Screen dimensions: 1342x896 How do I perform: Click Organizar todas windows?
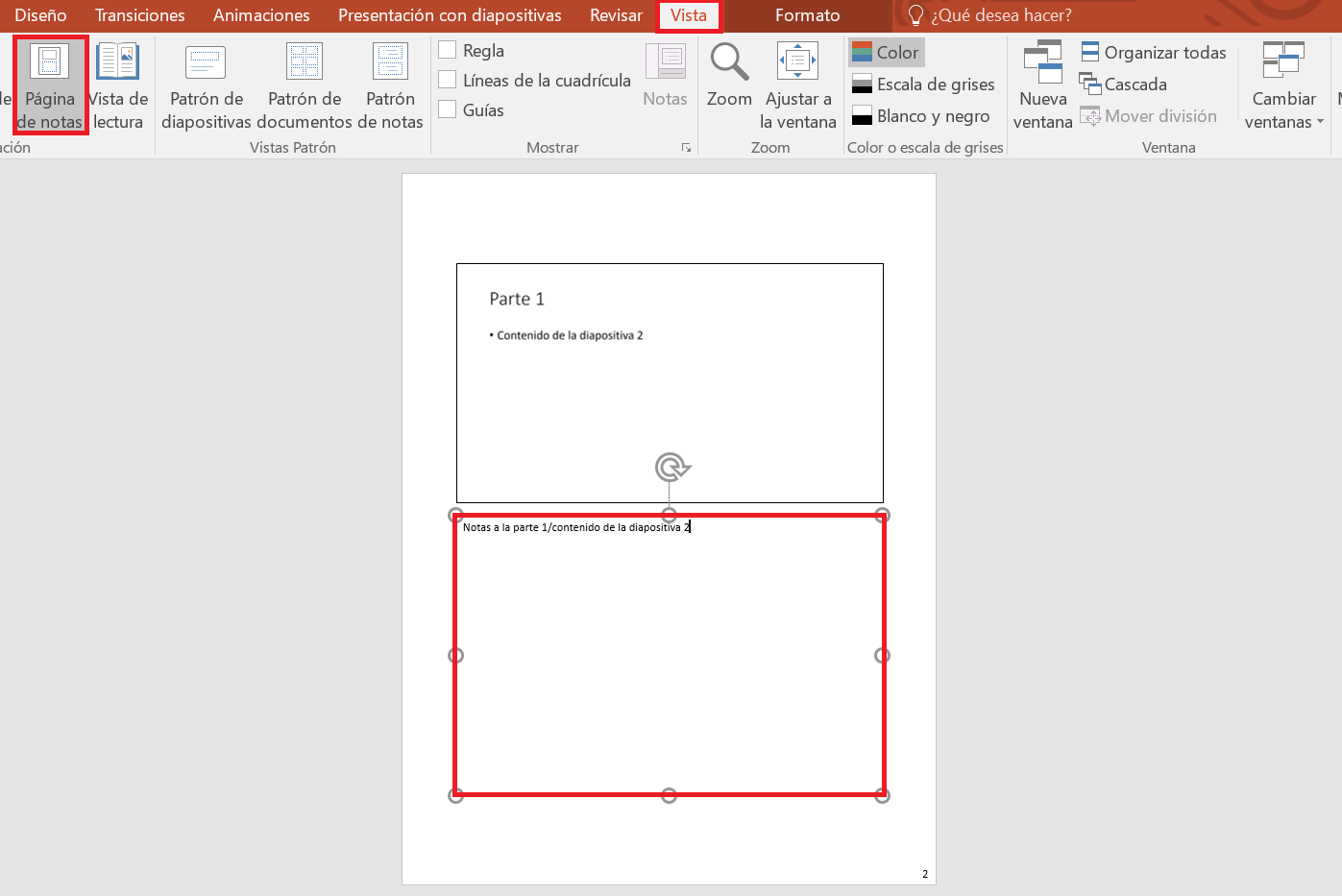pyautogui.click(x=1154, y=53)
